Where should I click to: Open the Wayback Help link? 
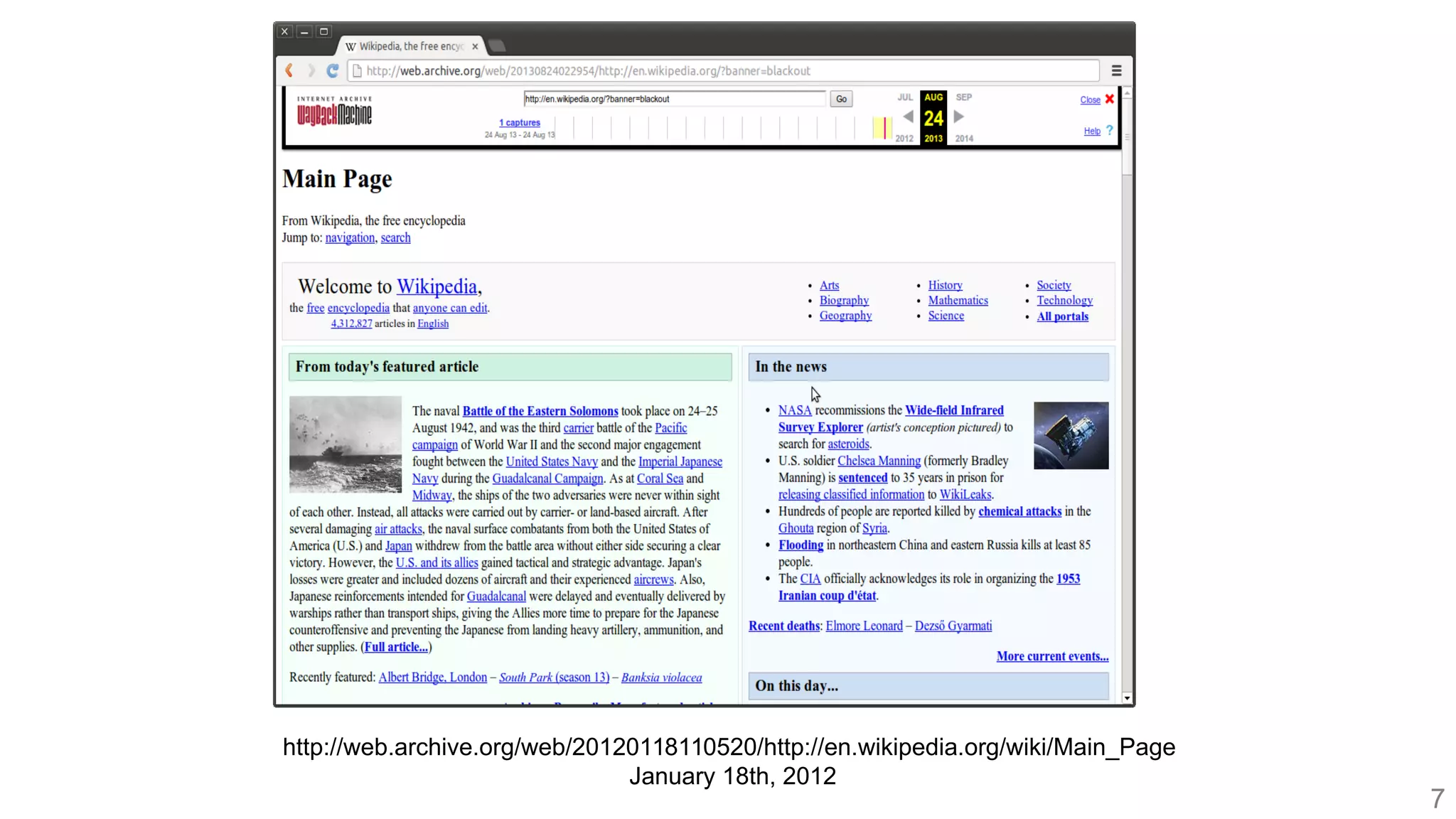click(1092, 132)
